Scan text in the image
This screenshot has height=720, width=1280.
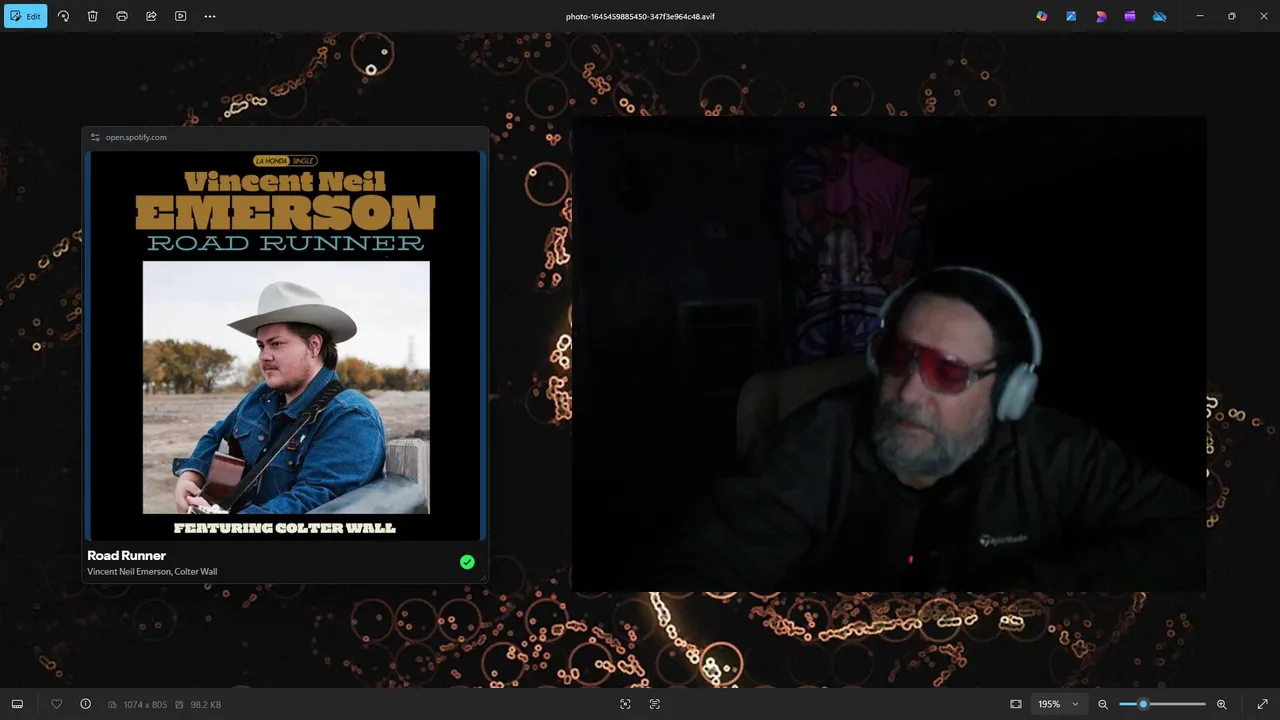click(x=655, y=704)
